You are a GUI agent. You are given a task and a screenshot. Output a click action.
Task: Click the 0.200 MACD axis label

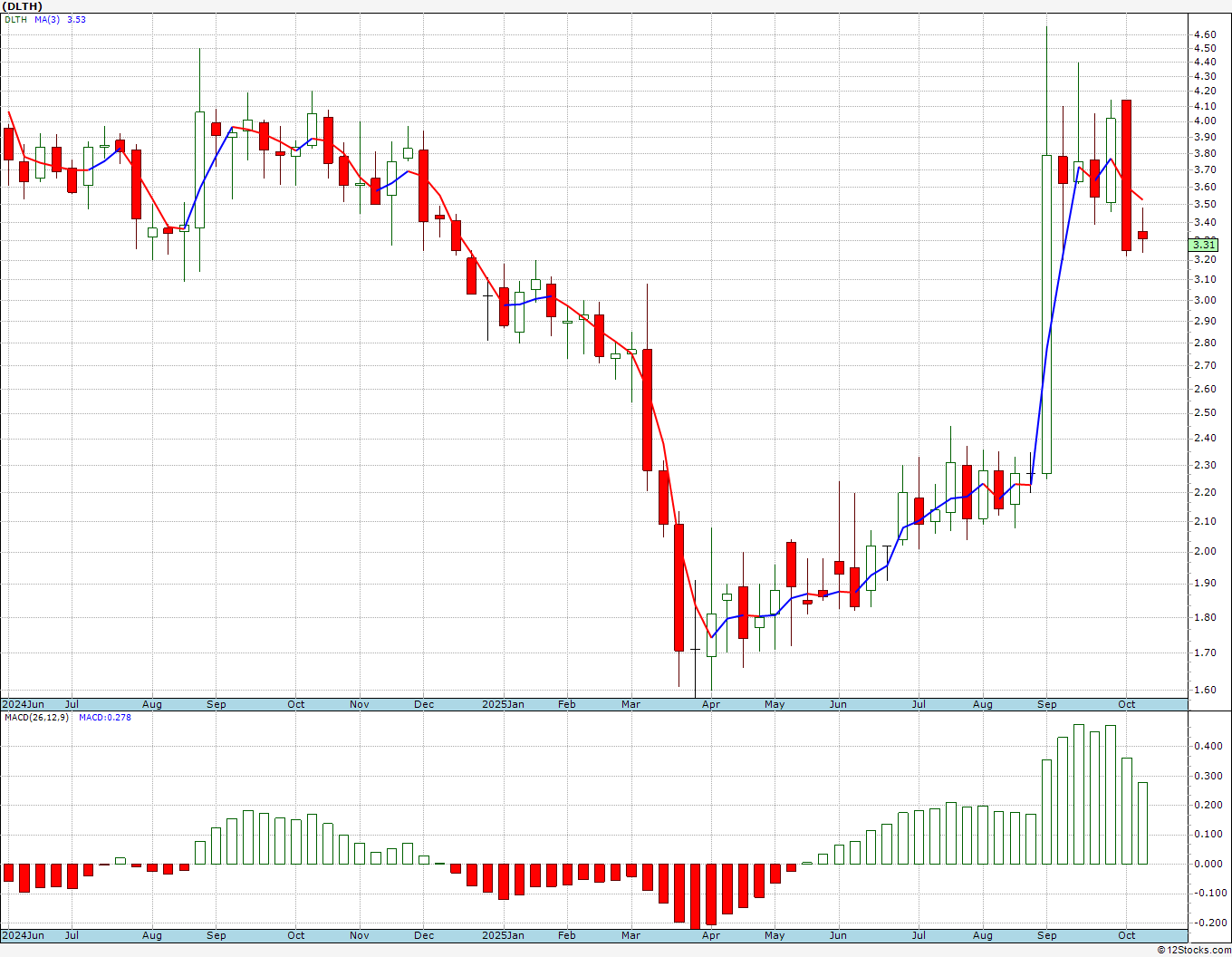(1208, 805)
